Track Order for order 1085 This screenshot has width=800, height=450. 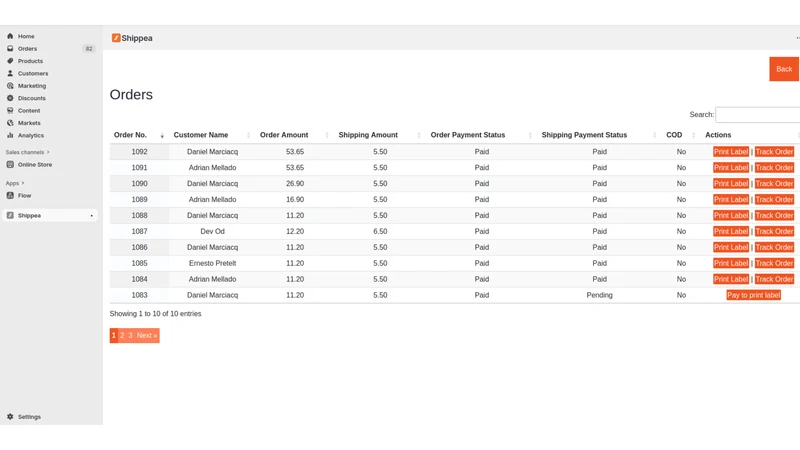[774, 263]
